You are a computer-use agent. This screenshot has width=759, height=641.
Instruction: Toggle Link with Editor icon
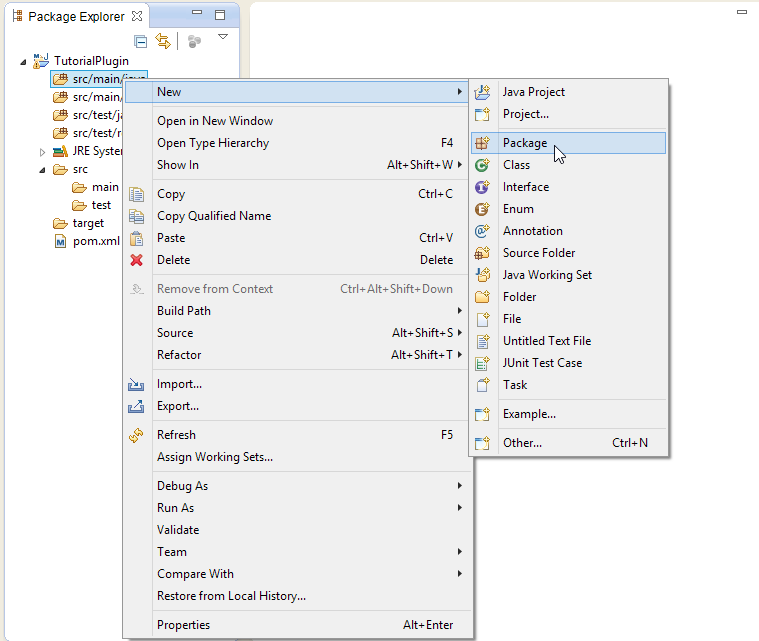tap(163, 41)
